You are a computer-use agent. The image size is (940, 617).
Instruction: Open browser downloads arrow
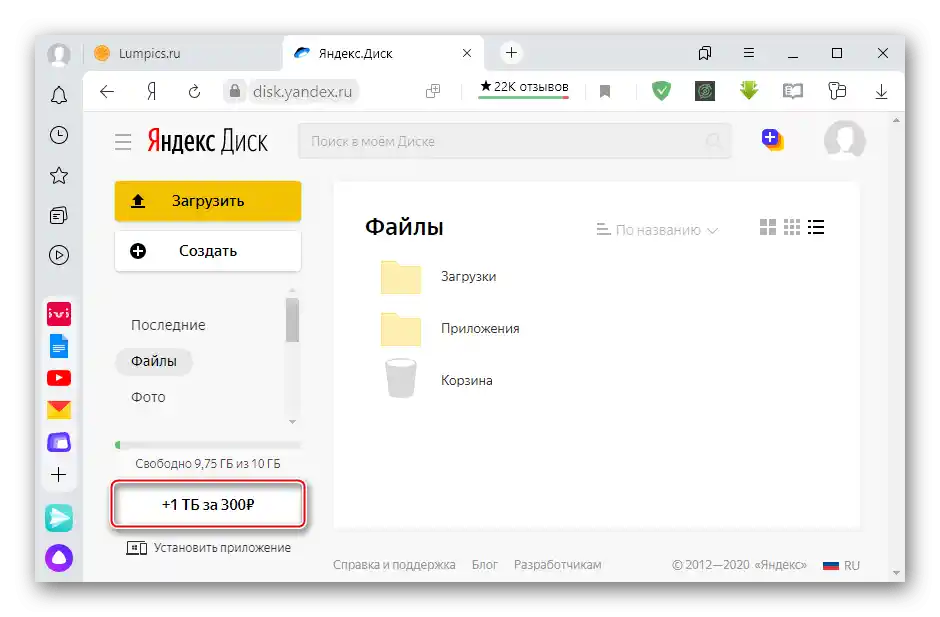[881, 92]
